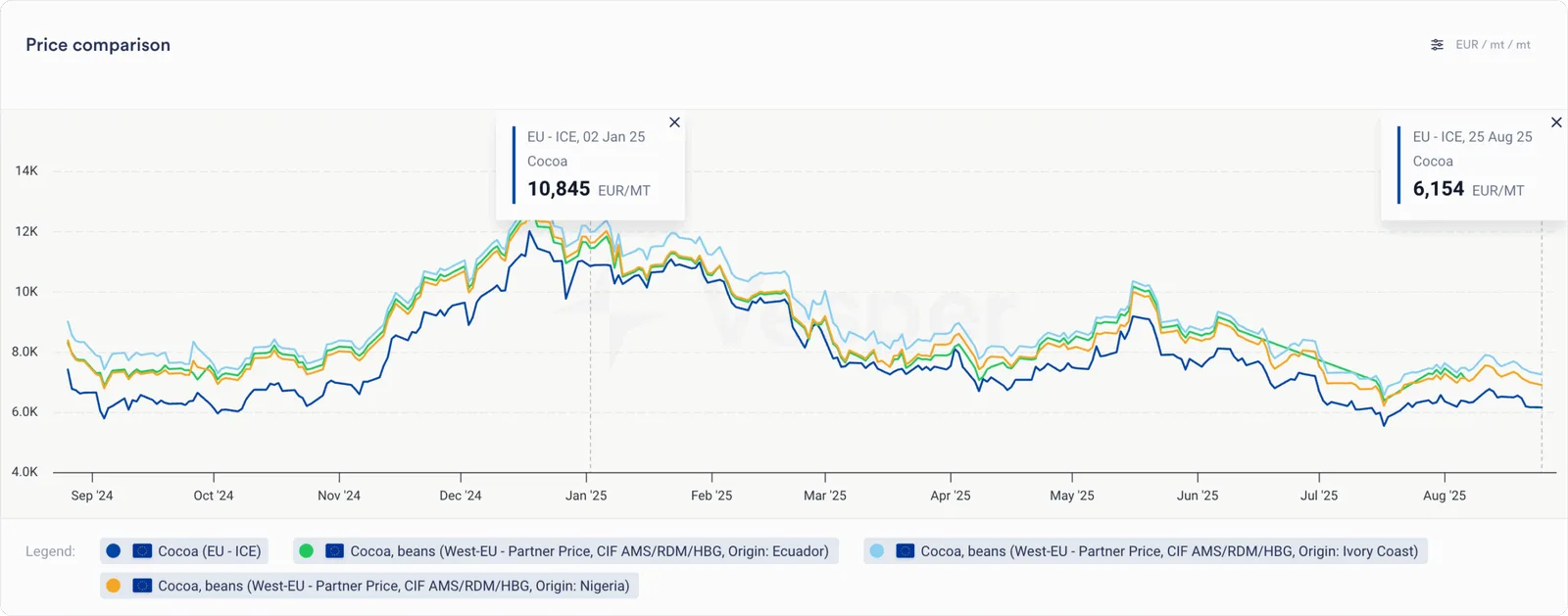Click the light blue Ivory Coast color dot
This screenshot has height=616, width=1568.
pos(876,551)
